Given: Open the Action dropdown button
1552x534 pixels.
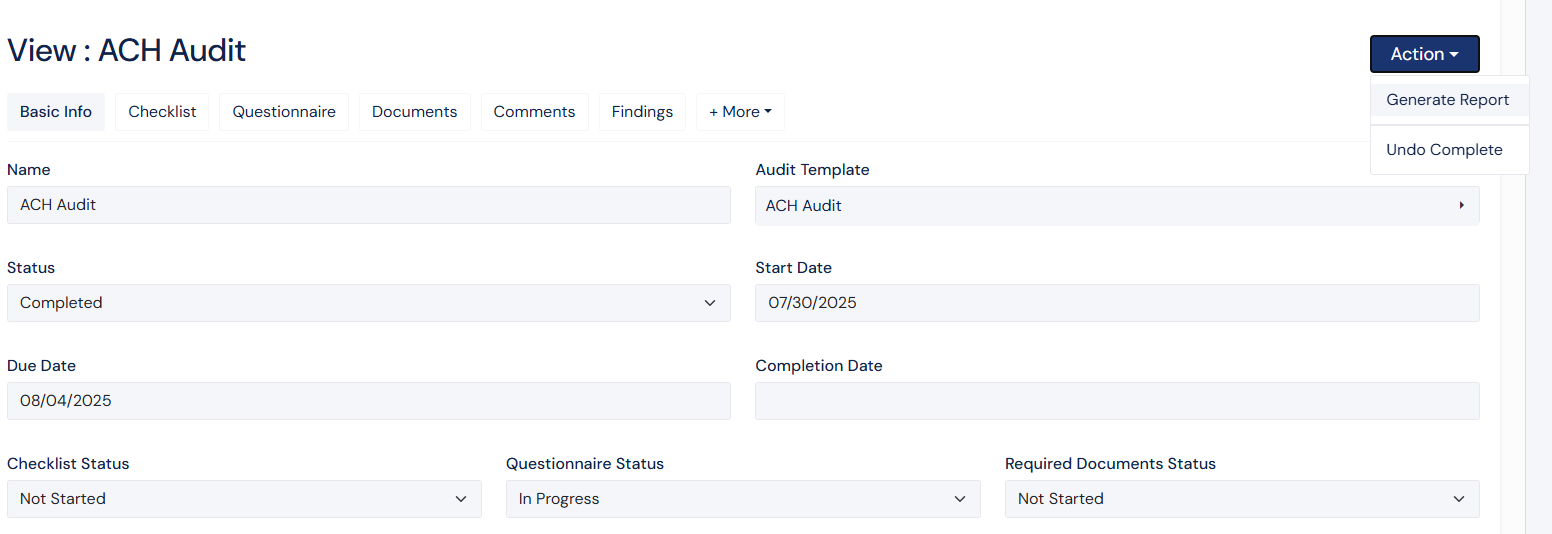Looking at the screenshot, I should pos(1424,54).
